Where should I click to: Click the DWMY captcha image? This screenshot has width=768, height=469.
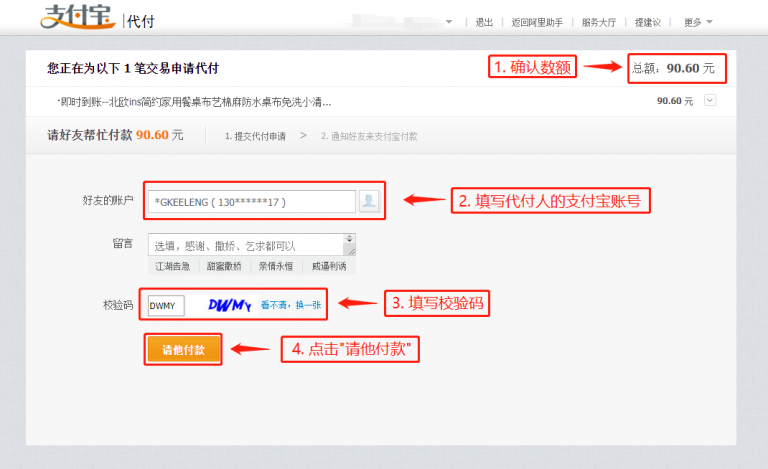coord(230,305)
